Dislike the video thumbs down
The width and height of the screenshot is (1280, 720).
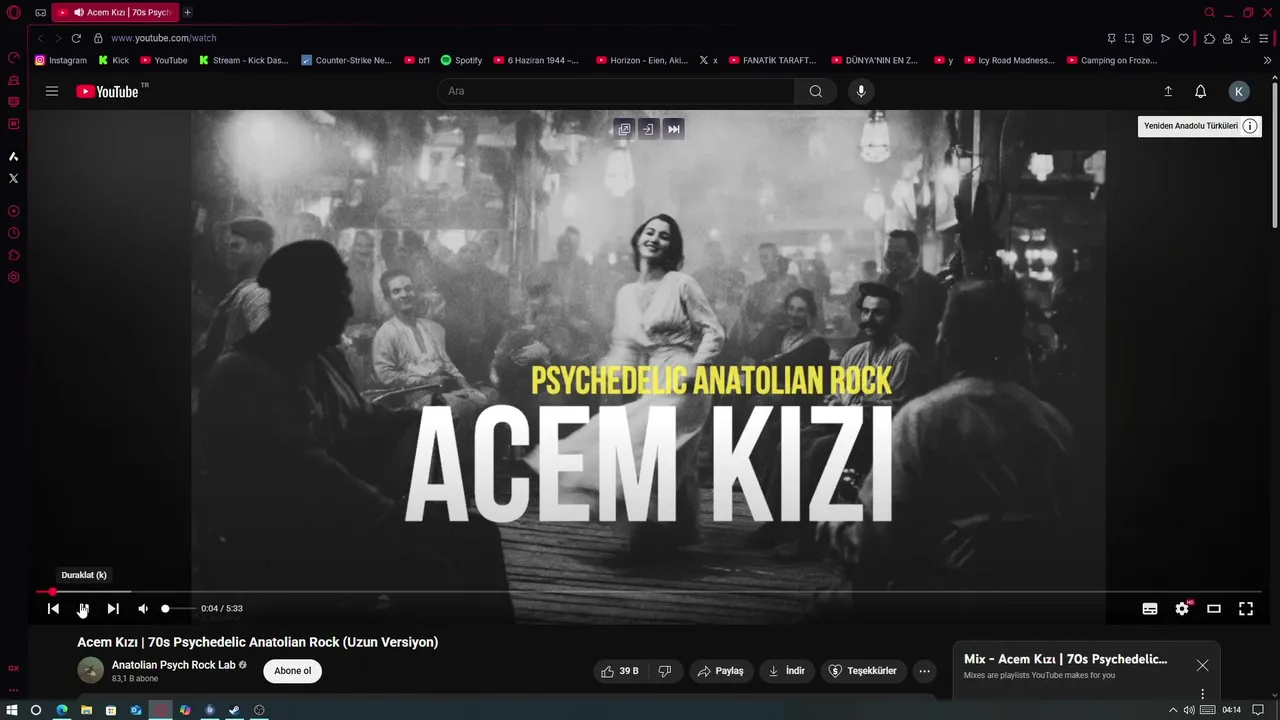pyautogui.click(x=665, y=671)
